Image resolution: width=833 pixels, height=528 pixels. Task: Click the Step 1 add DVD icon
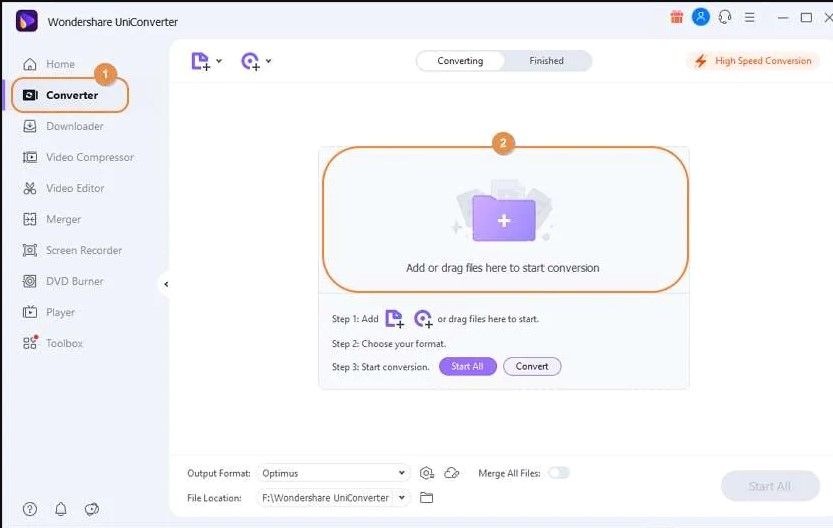click(x=423, y=319)
